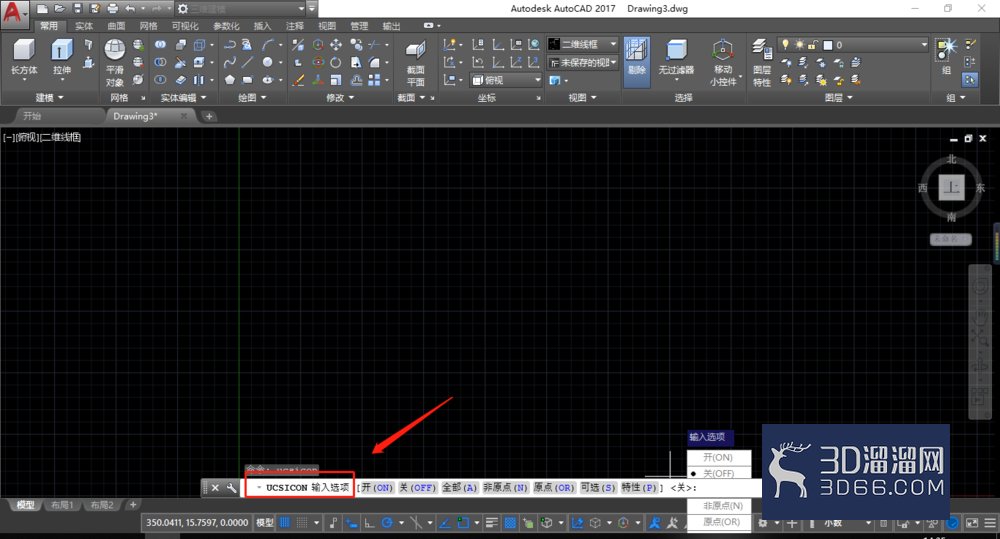The width and height of the screenshot is (1000, 539).
Task: Toggle layer on/off lightbulb in layer dropdown
Action: [x=786, y=45]
